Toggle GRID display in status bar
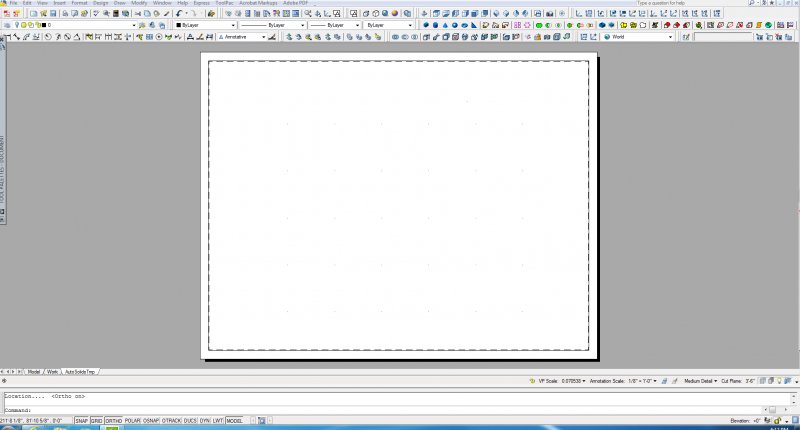Screen dimensions: 800x430 click(96, 421)
